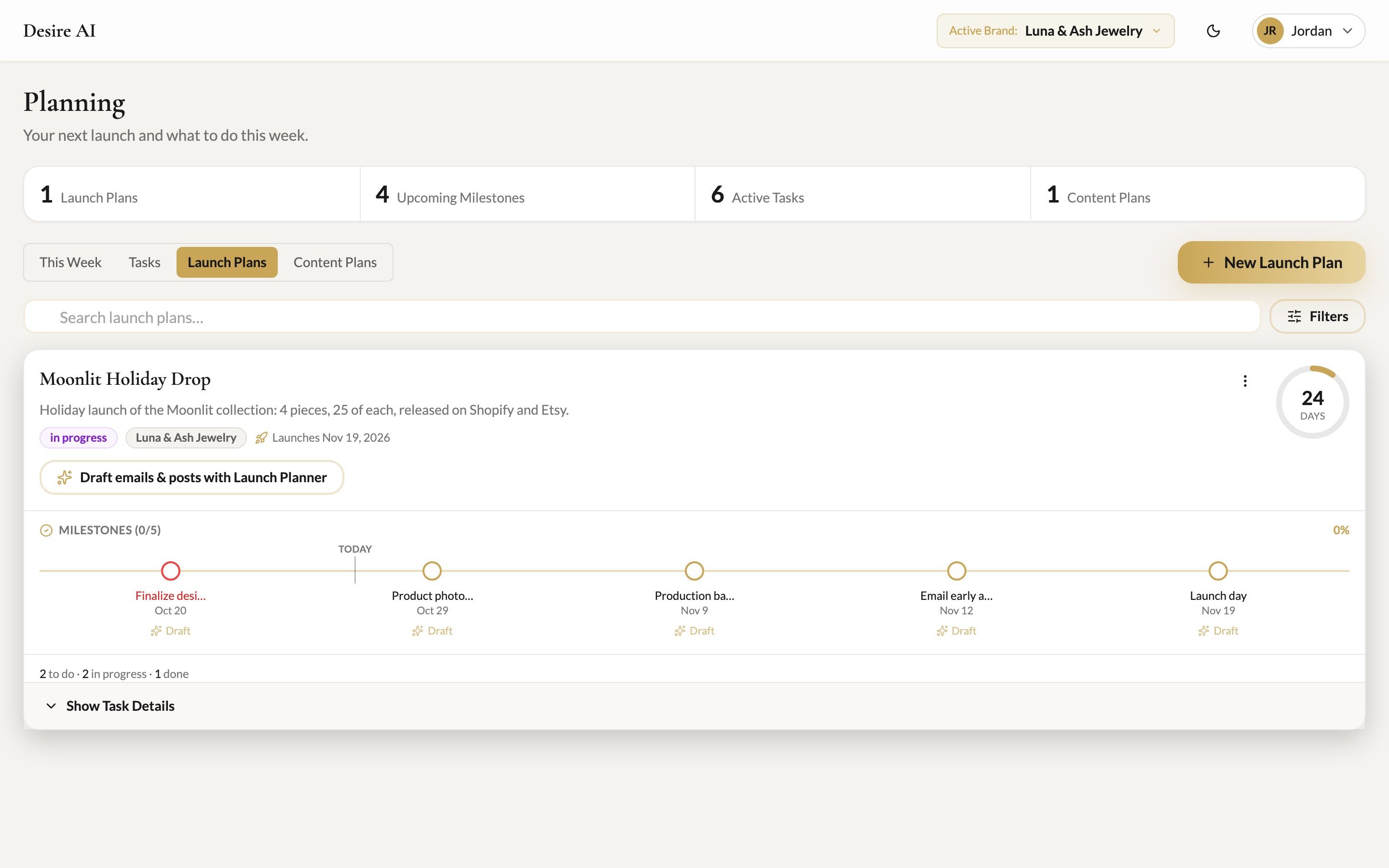Viewport: 1389px width, 868px height.
Task: Click the Search launch plans field
Action: pyautogui.click(x=642, y=317)
